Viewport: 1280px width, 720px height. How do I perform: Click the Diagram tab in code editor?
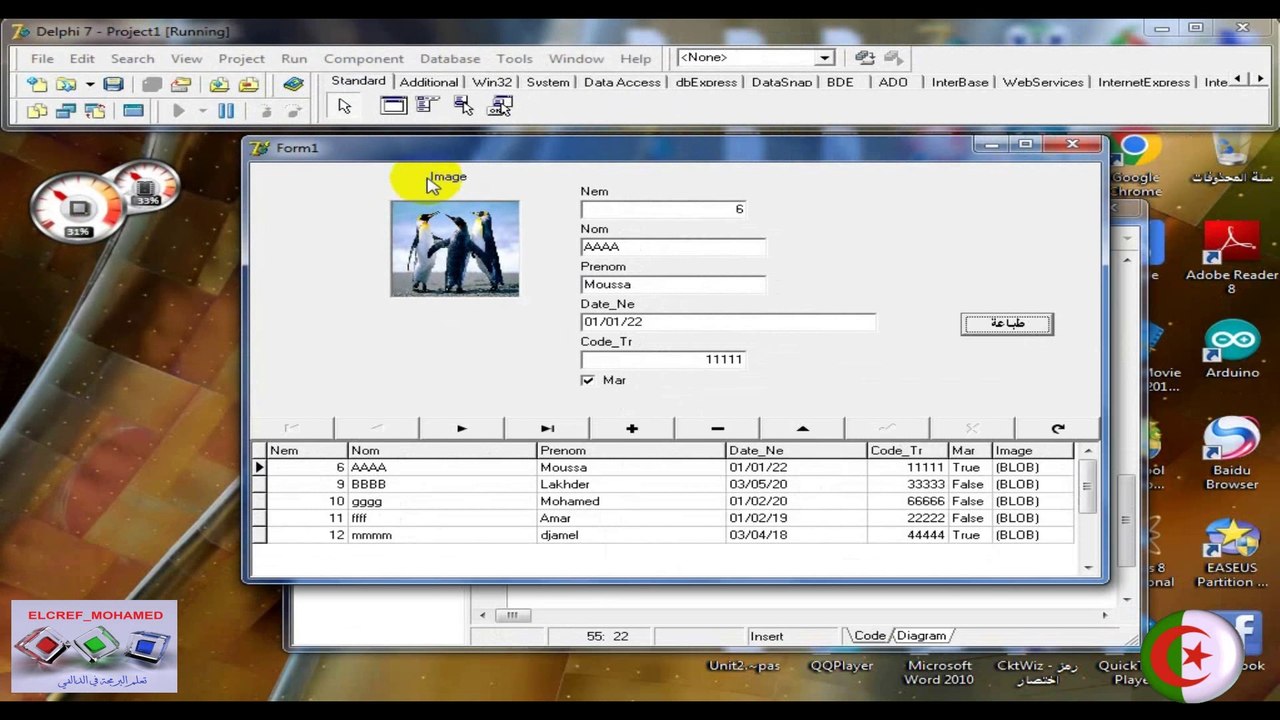click(x=921, y=636)
